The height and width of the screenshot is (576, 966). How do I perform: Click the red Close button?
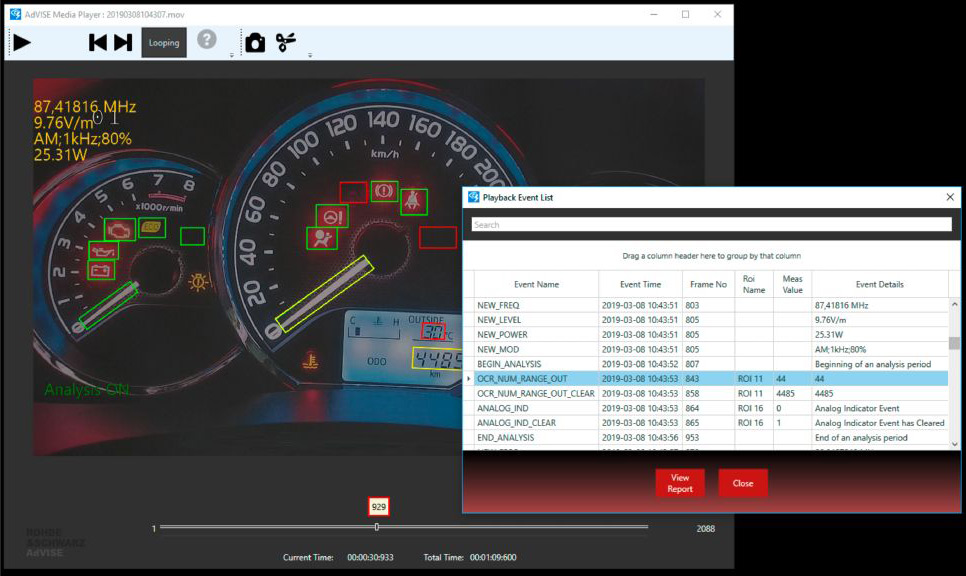743,483
